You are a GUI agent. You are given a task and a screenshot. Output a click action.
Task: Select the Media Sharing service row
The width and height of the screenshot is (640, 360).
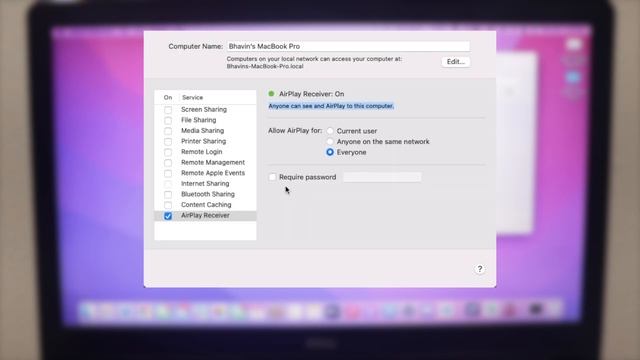coord(205,131)
